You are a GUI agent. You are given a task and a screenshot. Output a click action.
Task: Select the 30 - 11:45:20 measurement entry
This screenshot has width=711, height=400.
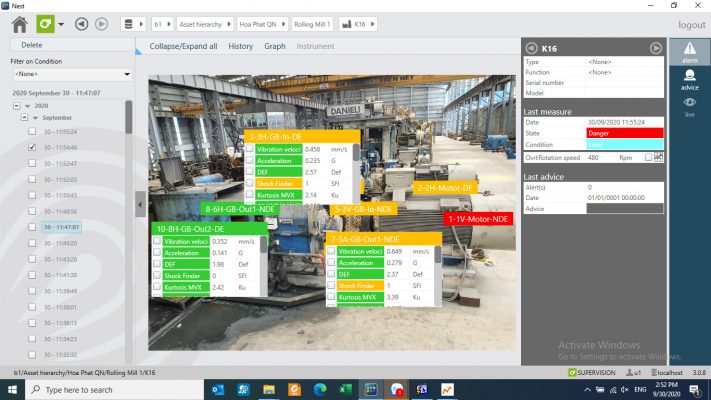61,243
